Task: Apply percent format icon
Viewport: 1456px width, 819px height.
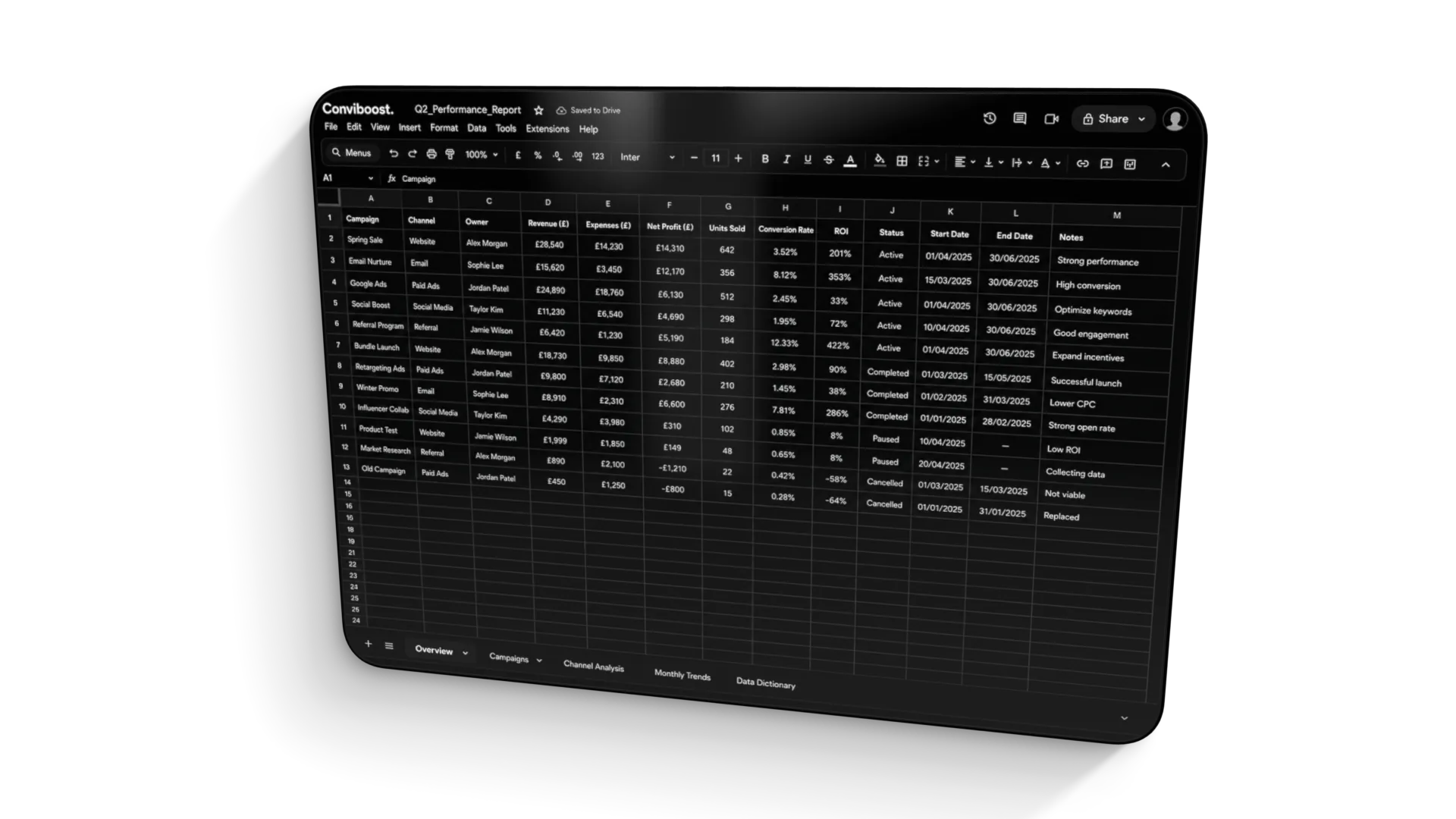Action: (x=538, y=155)
